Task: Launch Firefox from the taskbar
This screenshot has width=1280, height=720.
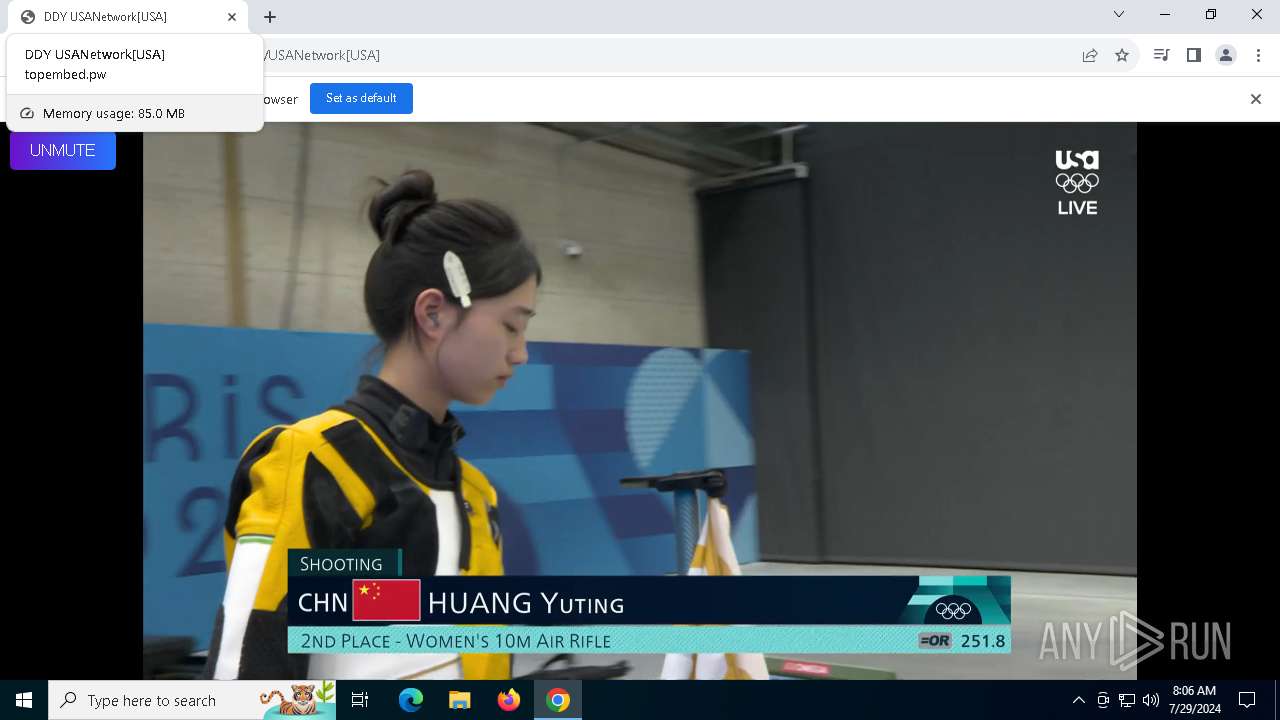Action: pyautogui.click(x=509, y=700)
